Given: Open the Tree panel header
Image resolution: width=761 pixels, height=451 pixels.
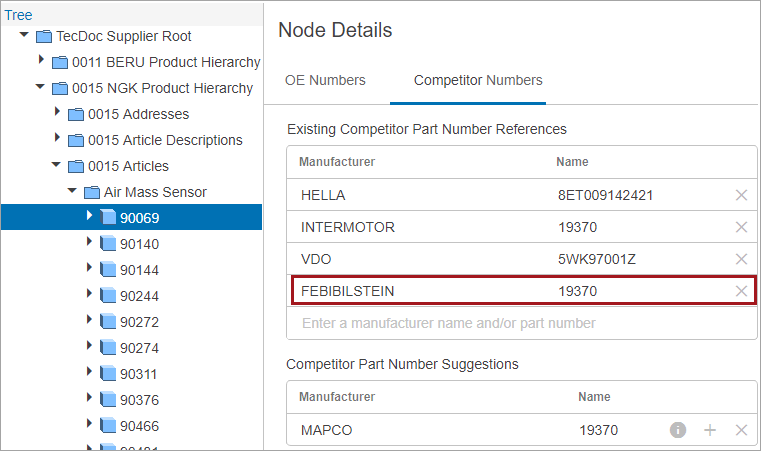Looking at the screenshot, I should [x=18, y=15].
